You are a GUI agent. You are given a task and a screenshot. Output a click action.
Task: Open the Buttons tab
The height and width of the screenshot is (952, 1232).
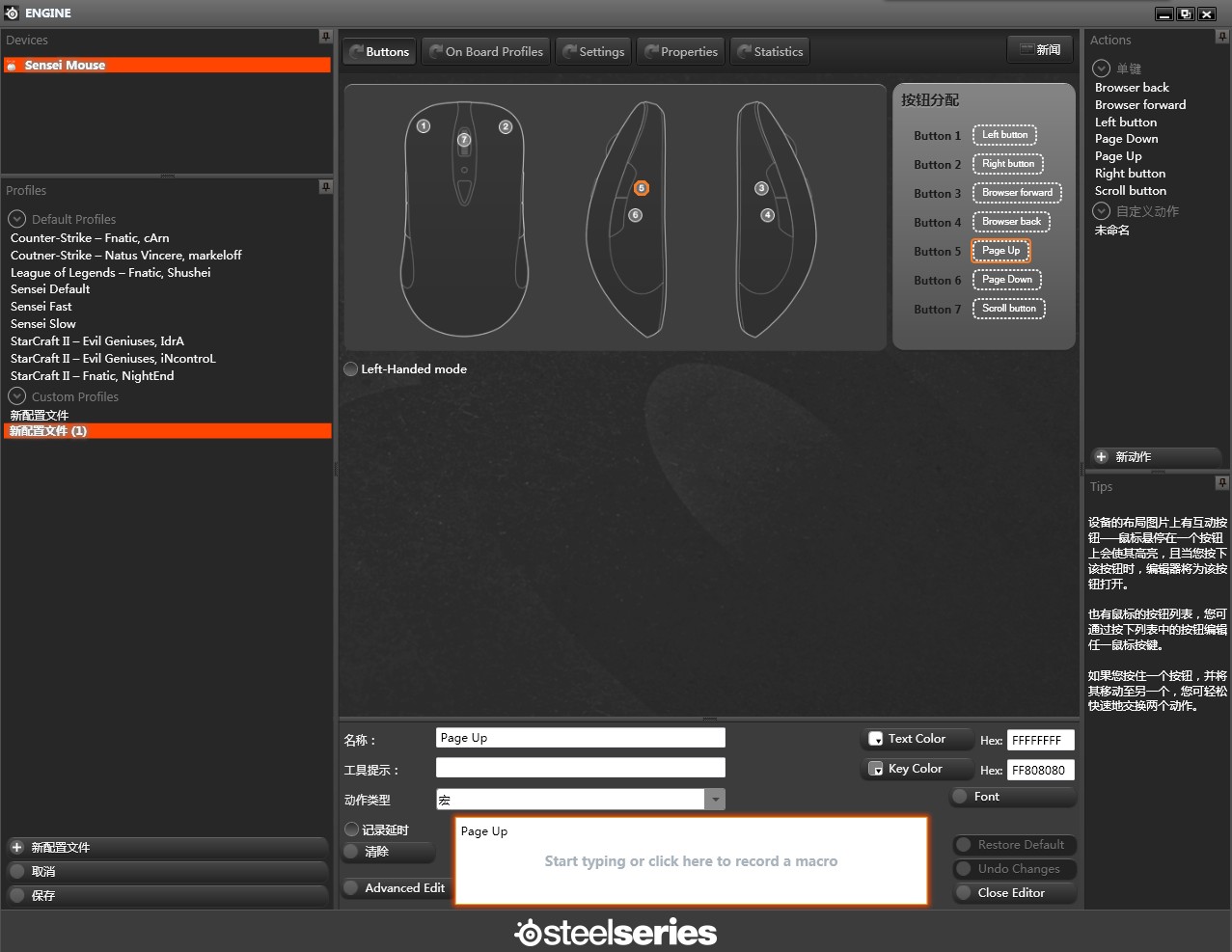click(x=379, y=51)
